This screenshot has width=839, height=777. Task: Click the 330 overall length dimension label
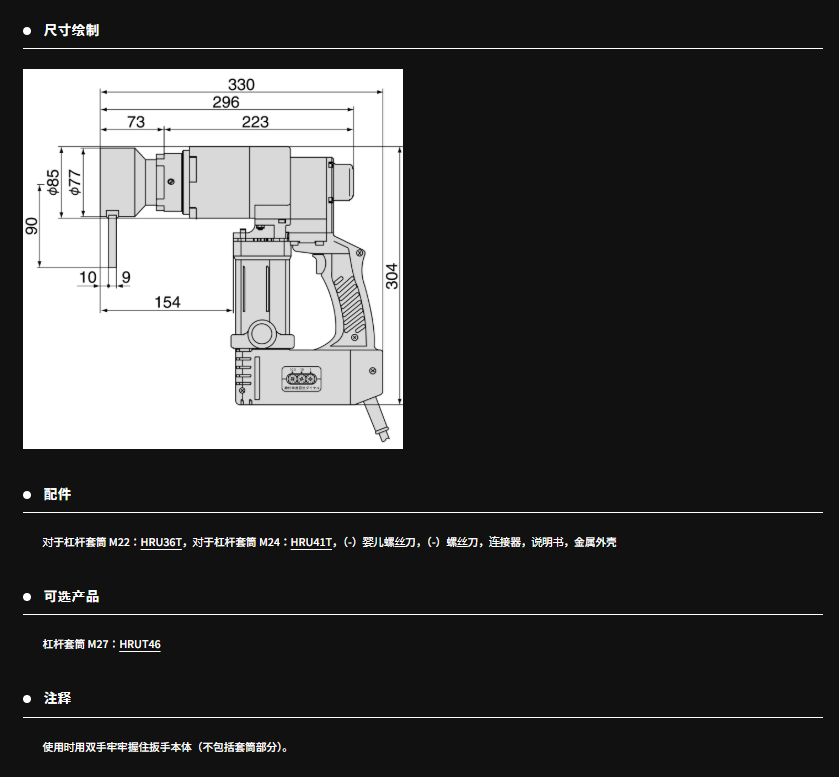[x=241, y=85]
